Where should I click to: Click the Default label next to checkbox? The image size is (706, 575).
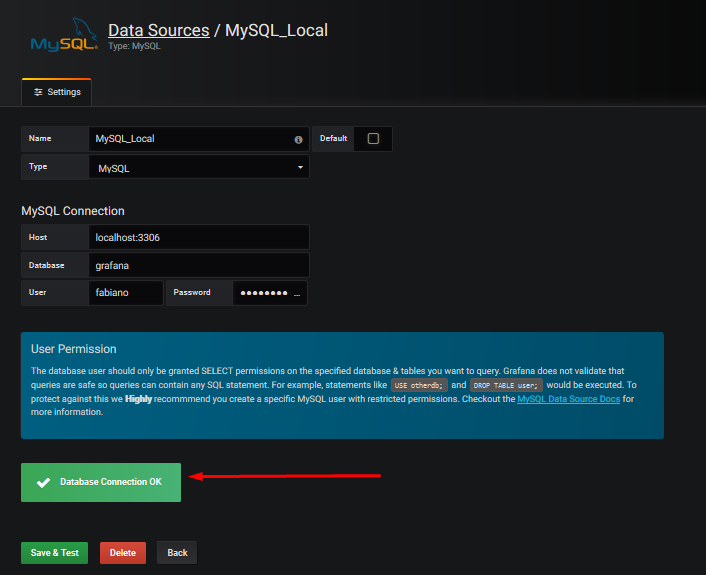click(x=333, y=138)
